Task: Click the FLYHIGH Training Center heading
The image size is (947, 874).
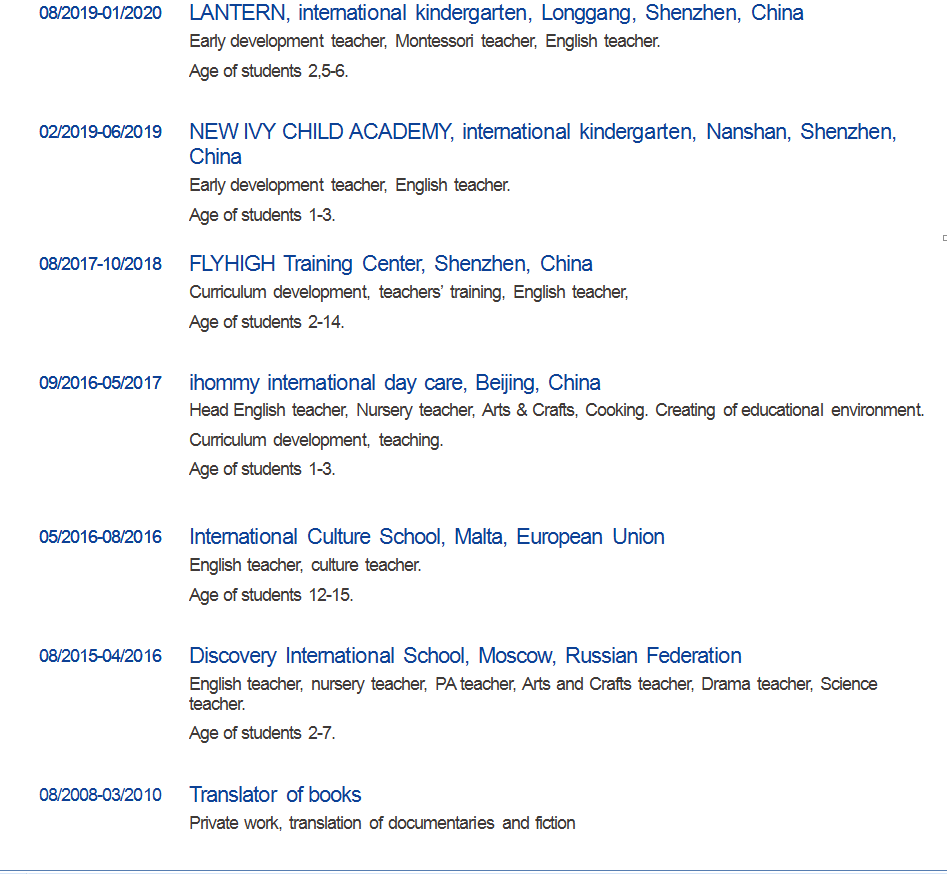Action: (390, 264)
